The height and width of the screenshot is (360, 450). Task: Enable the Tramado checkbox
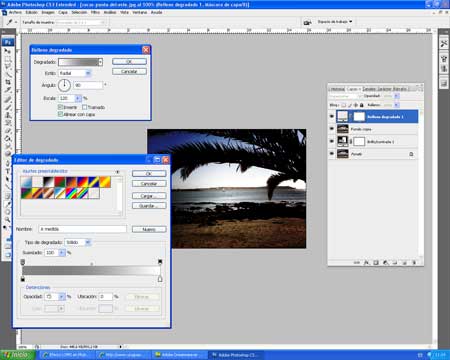tap(84, 107)
